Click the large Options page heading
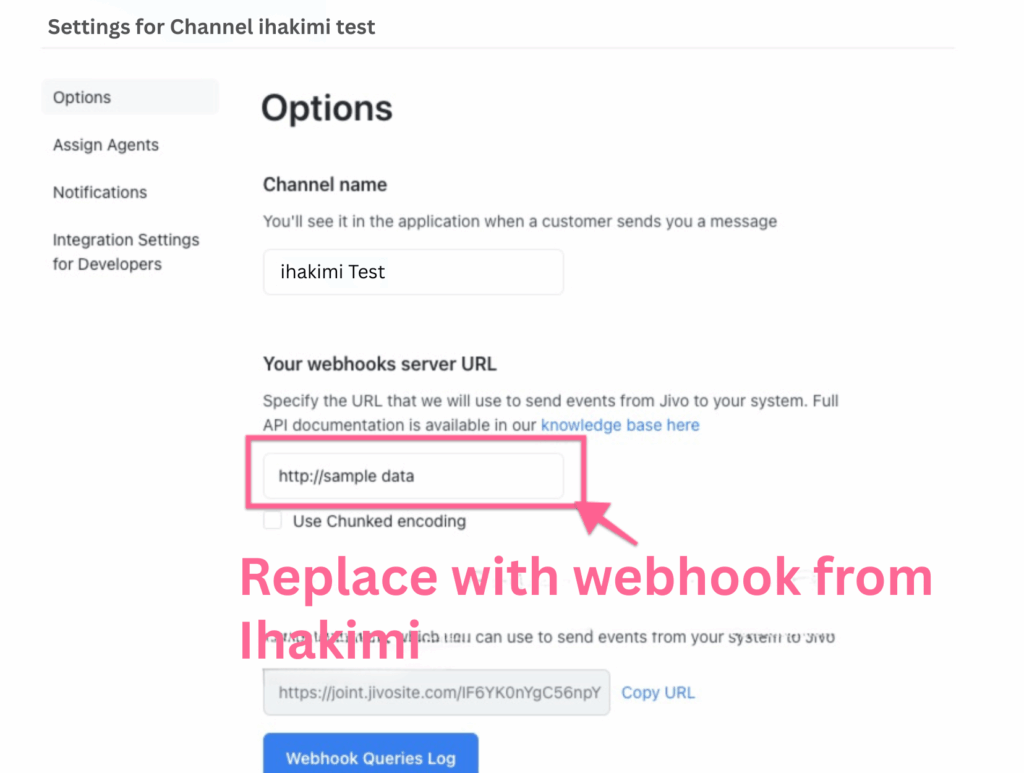The image size is (1024, 773). pyautogui.click(x=327, y=108)
